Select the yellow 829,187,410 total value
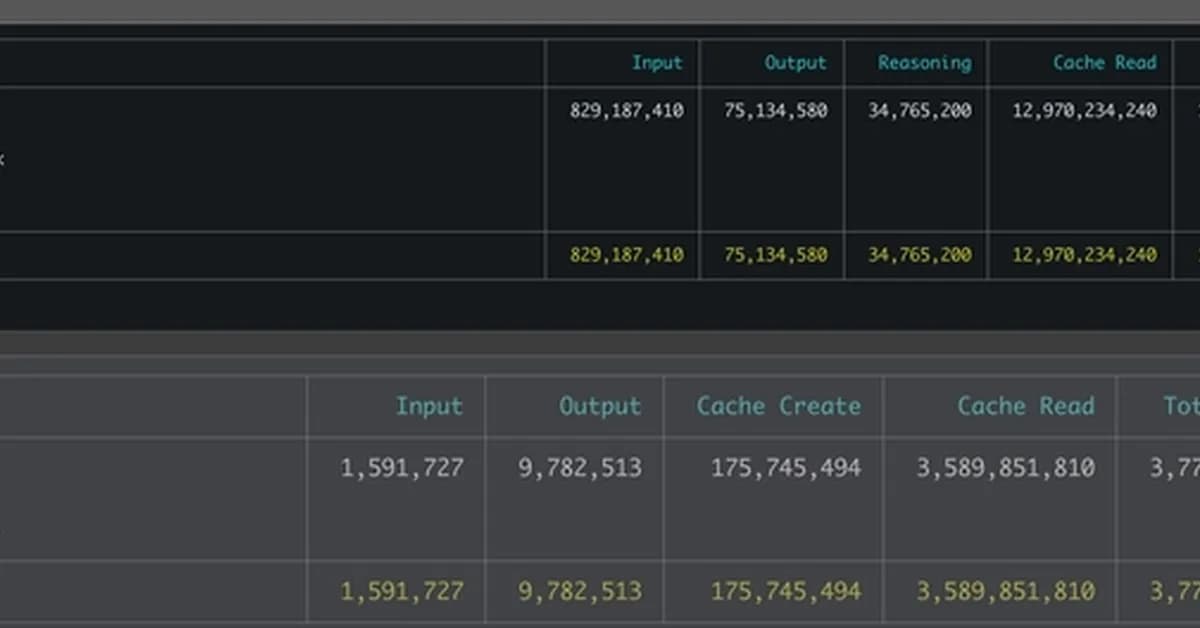The image size is (1200, 628). click(x=626, y=255)
